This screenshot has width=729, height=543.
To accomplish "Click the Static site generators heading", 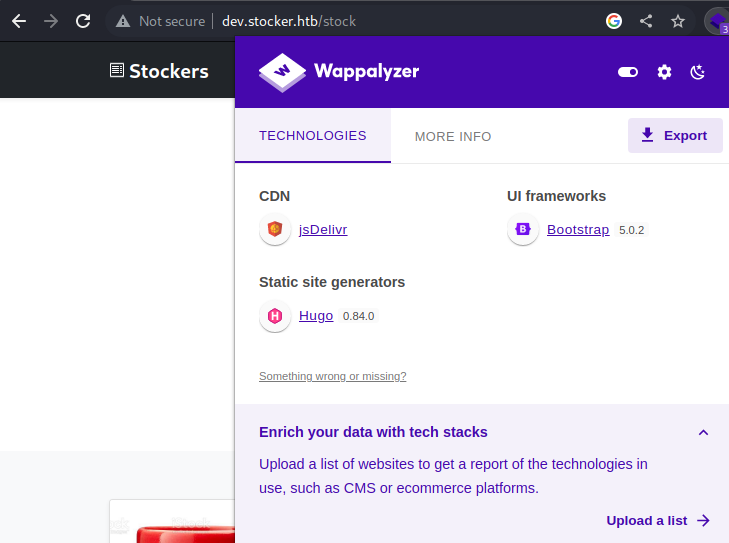I will point(332,282).
